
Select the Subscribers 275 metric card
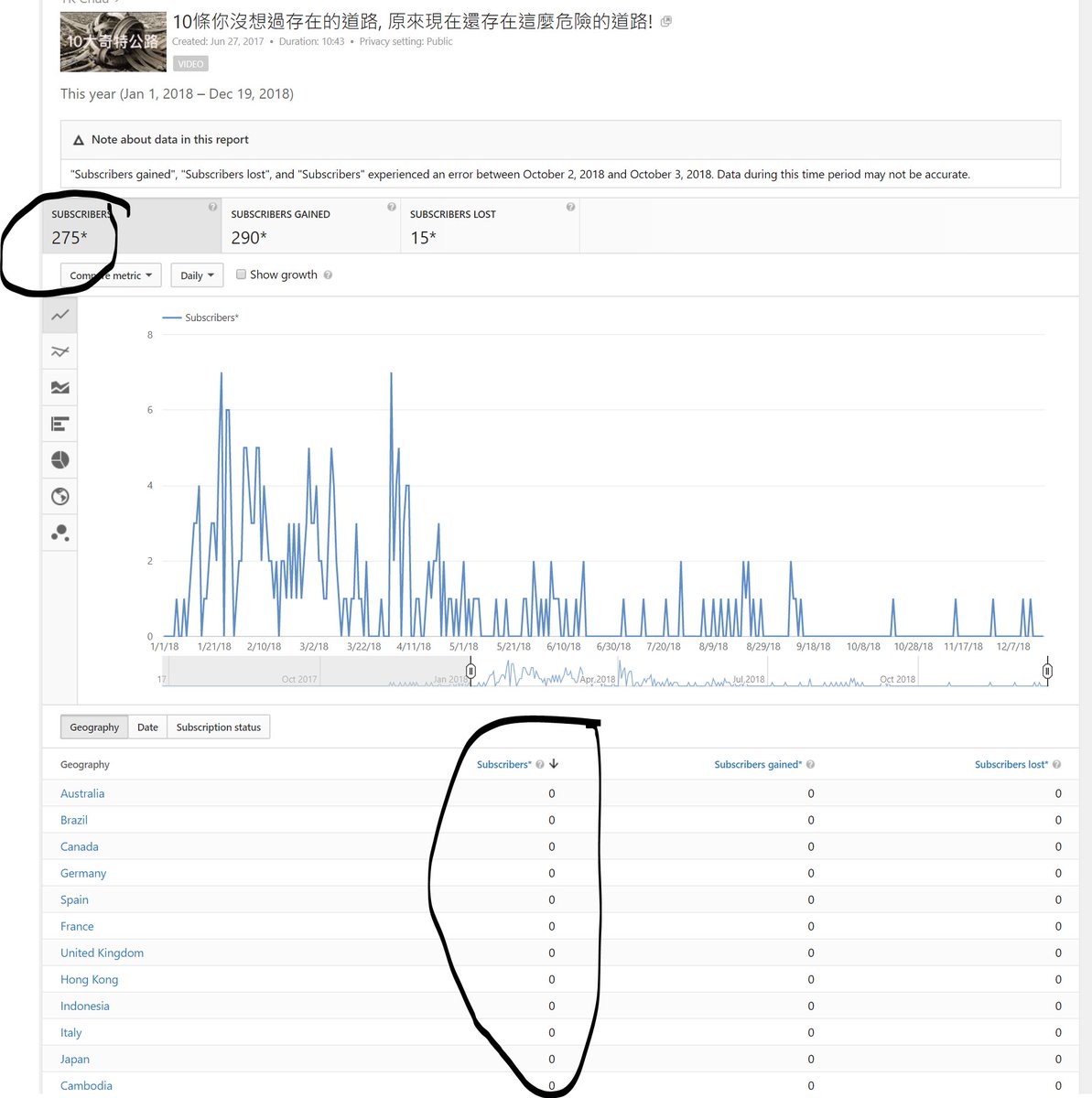tap(132, 226)
